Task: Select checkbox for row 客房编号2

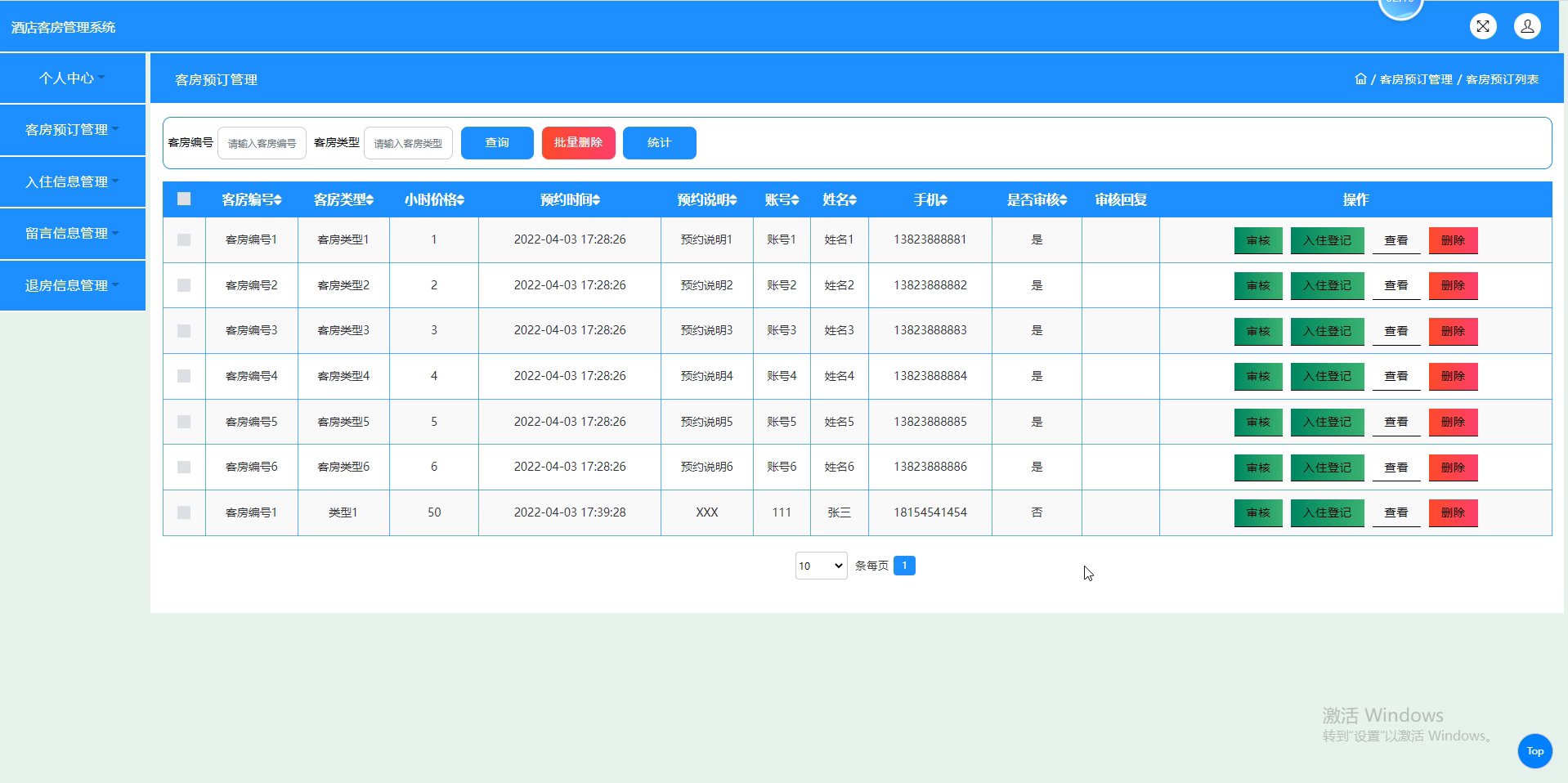Action: pyautogui.click(x=184, y=285)
